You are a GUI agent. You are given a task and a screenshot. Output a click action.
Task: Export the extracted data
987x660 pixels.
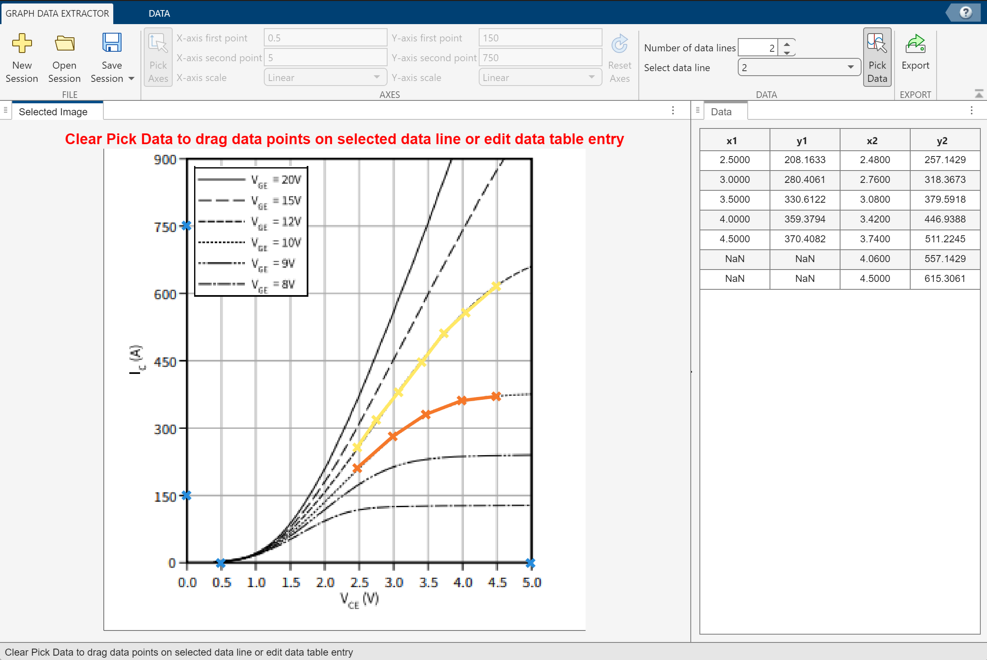click(x=915, y=52)
